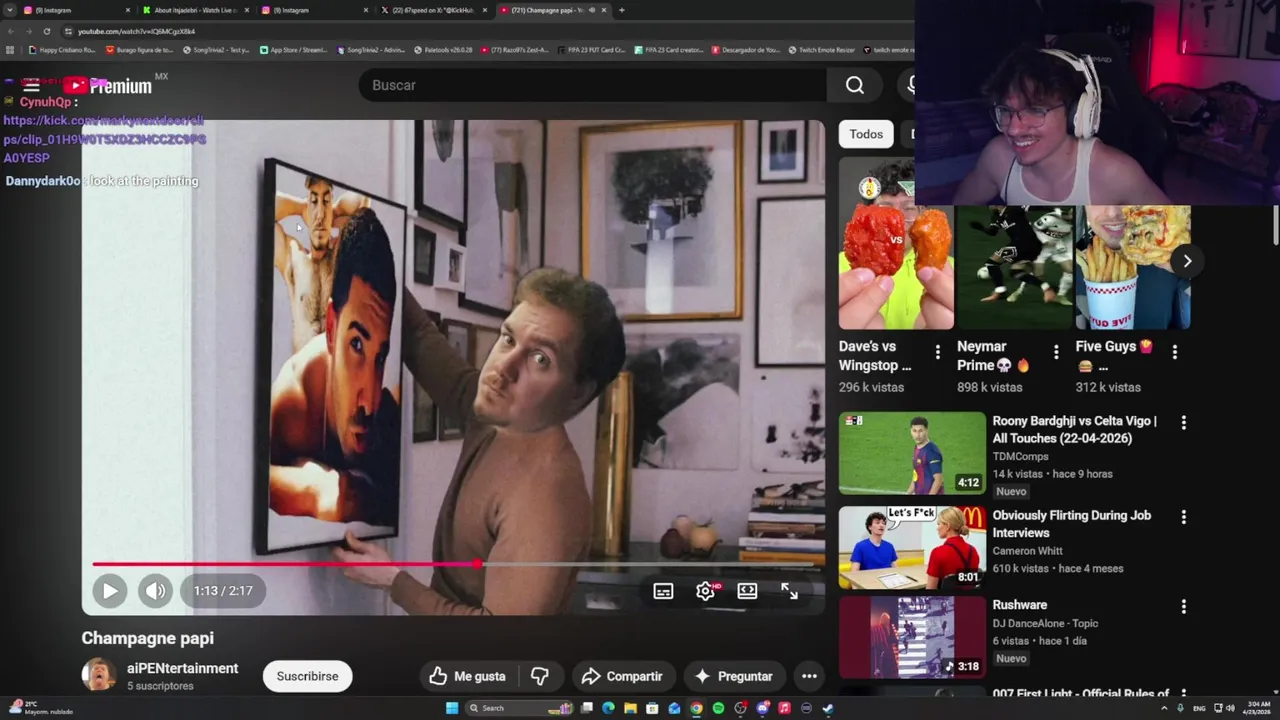1280x720 pixels.
Task: Enter fullscreen with the expand arrows icon
Action: [x=789, y=591]
